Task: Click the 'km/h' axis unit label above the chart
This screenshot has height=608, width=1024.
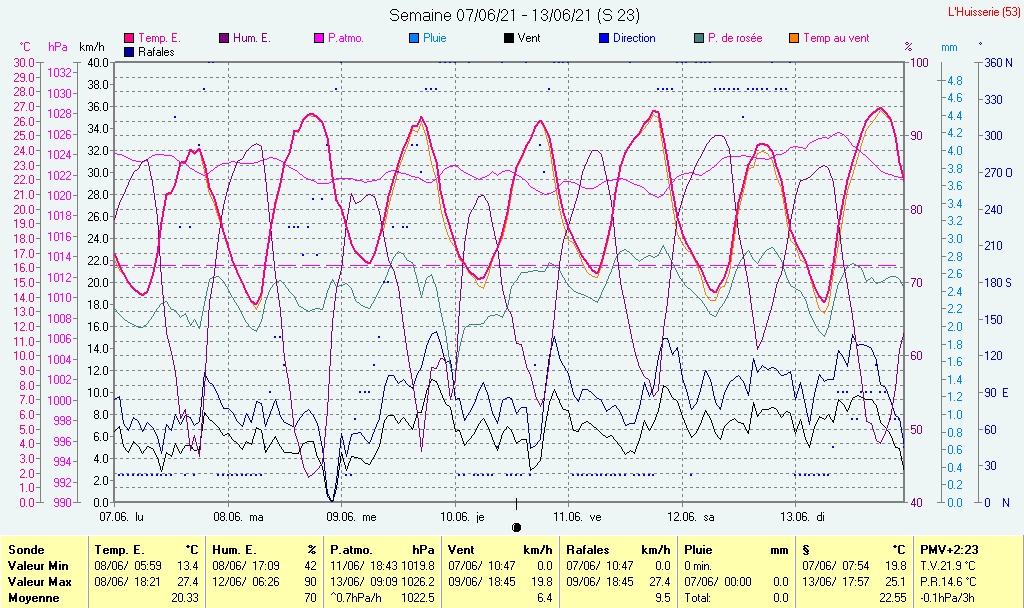Action: pos(92,47)
